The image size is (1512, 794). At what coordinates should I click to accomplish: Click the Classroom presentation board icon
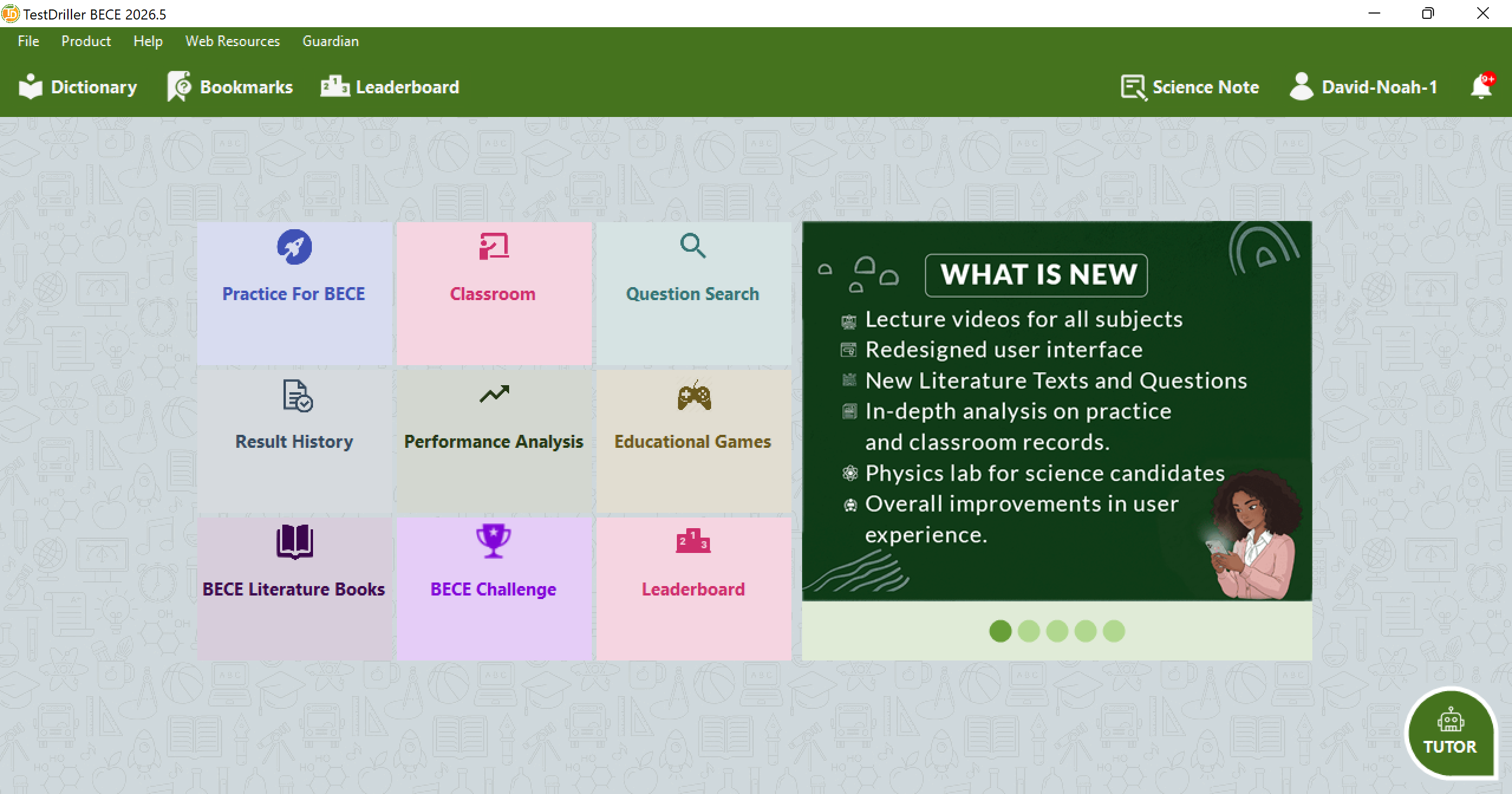[x=494, y=246]
